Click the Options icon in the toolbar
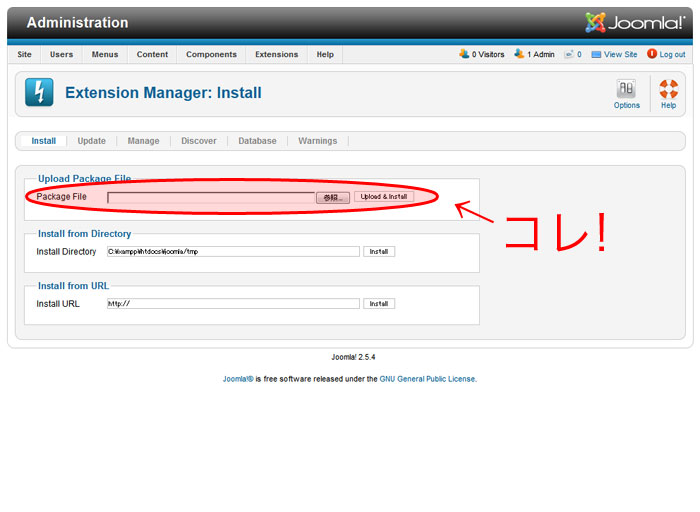Viewport: 700px width, 512px height. 627,90
